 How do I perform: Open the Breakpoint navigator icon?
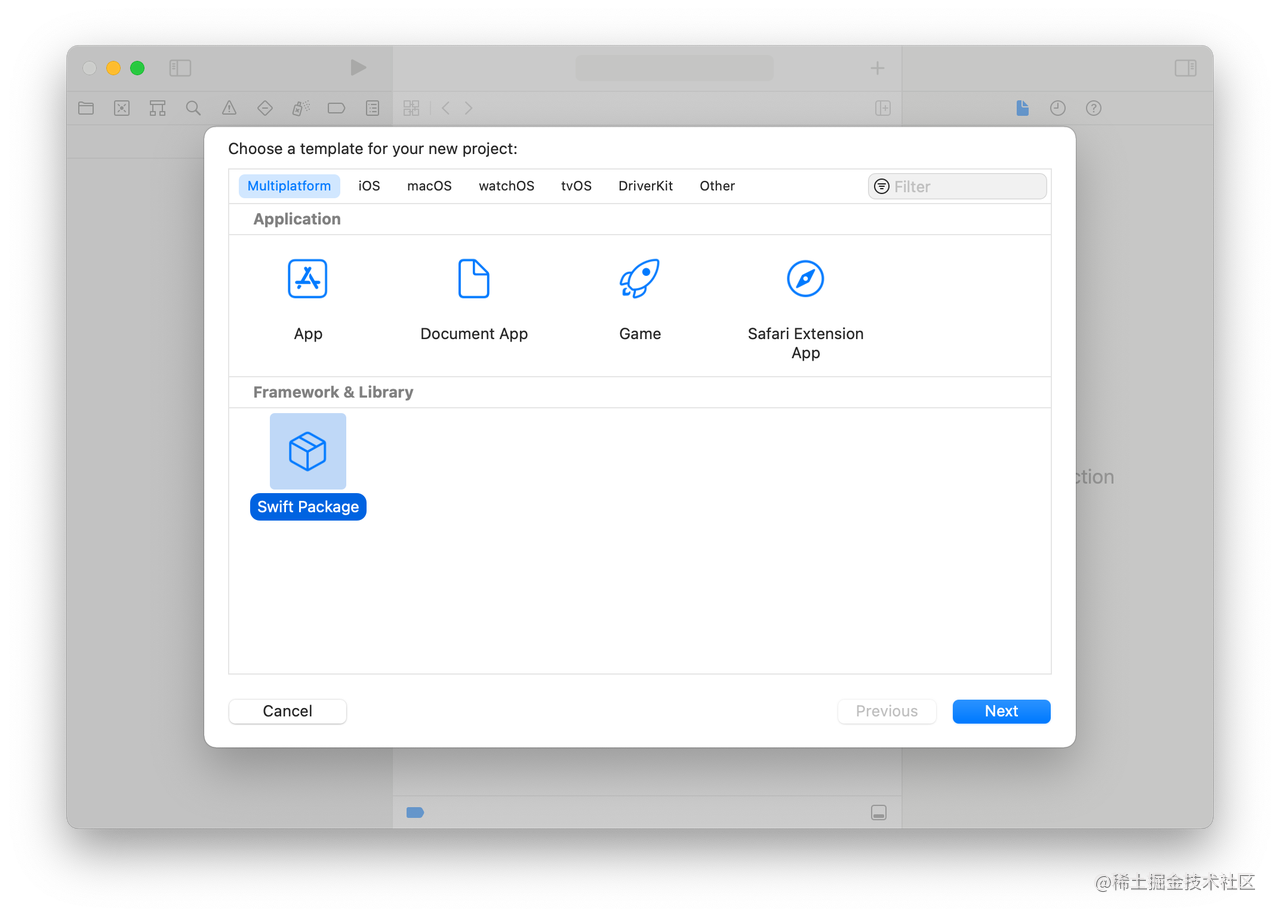(336, 108)
